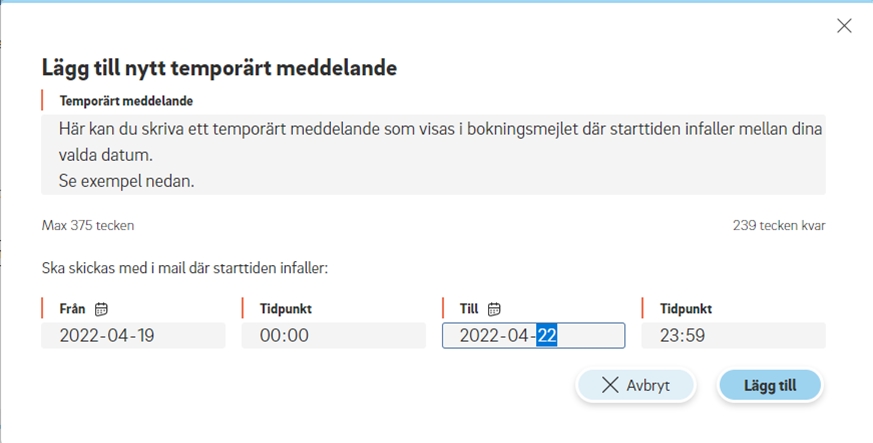Click the "239 tecken kvar" counter

(x=779, y=225)
